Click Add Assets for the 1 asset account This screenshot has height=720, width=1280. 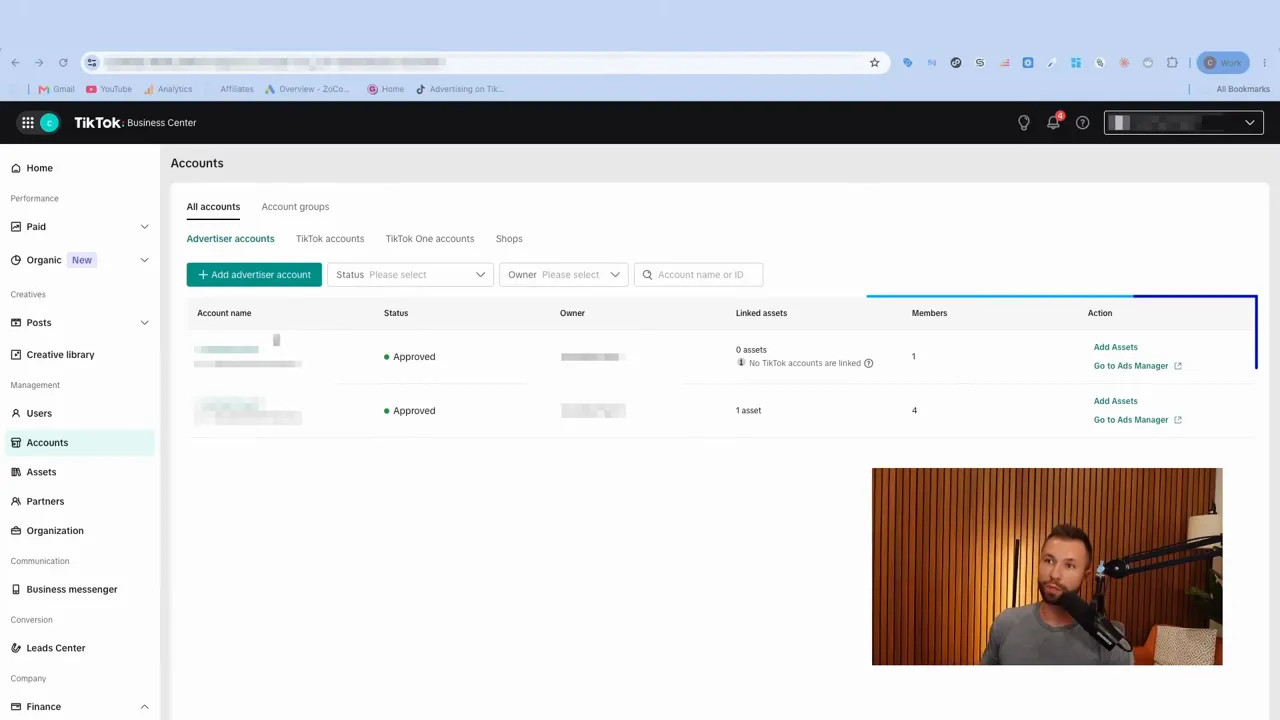click(x=1115, y=401)
